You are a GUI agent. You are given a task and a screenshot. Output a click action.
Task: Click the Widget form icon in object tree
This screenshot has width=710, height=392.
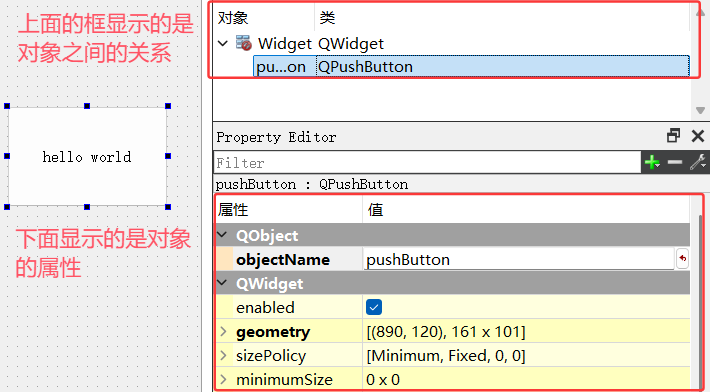244,43
